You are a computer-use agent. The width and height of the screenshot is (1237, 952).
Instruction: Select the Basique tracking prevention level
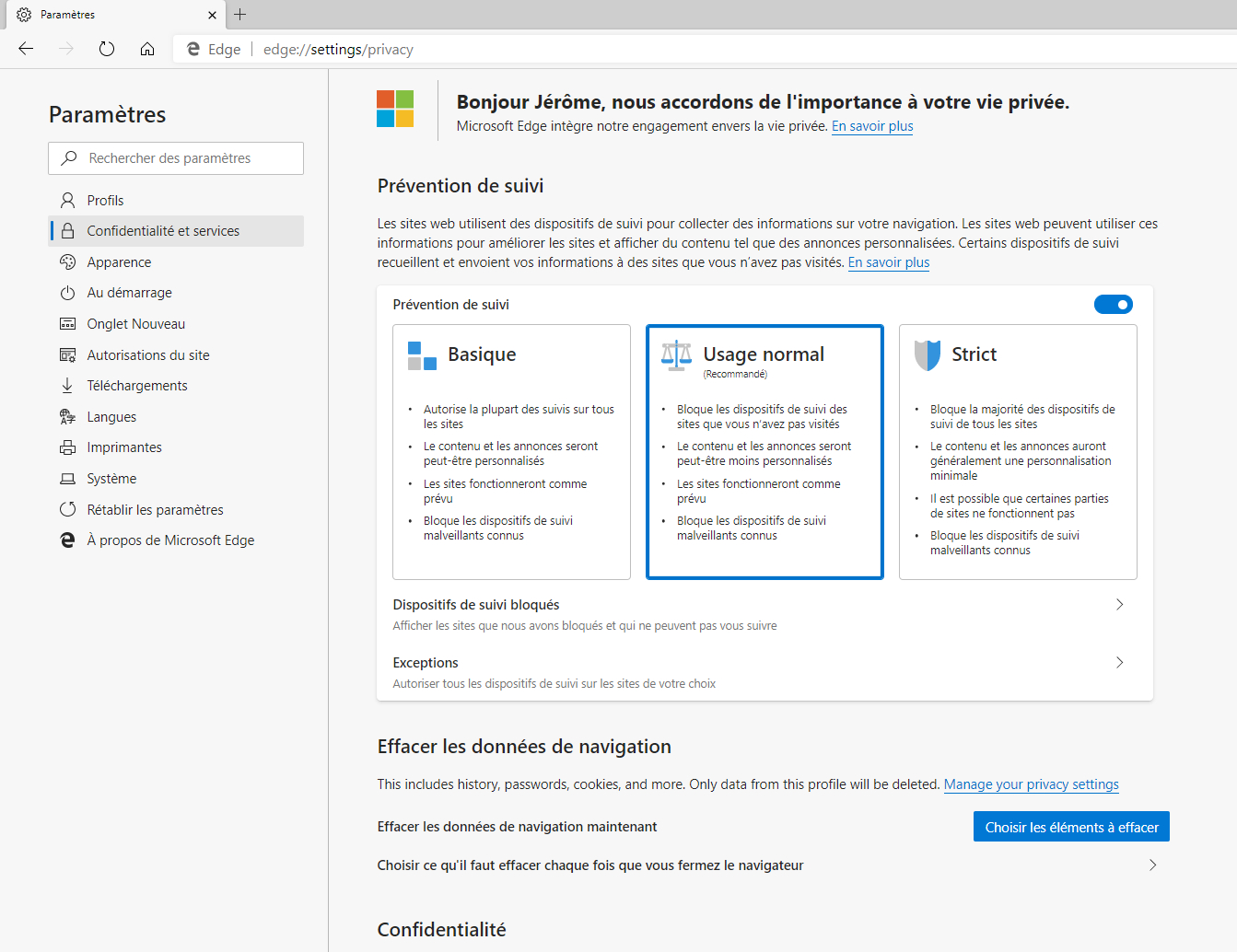pos(511,451)
